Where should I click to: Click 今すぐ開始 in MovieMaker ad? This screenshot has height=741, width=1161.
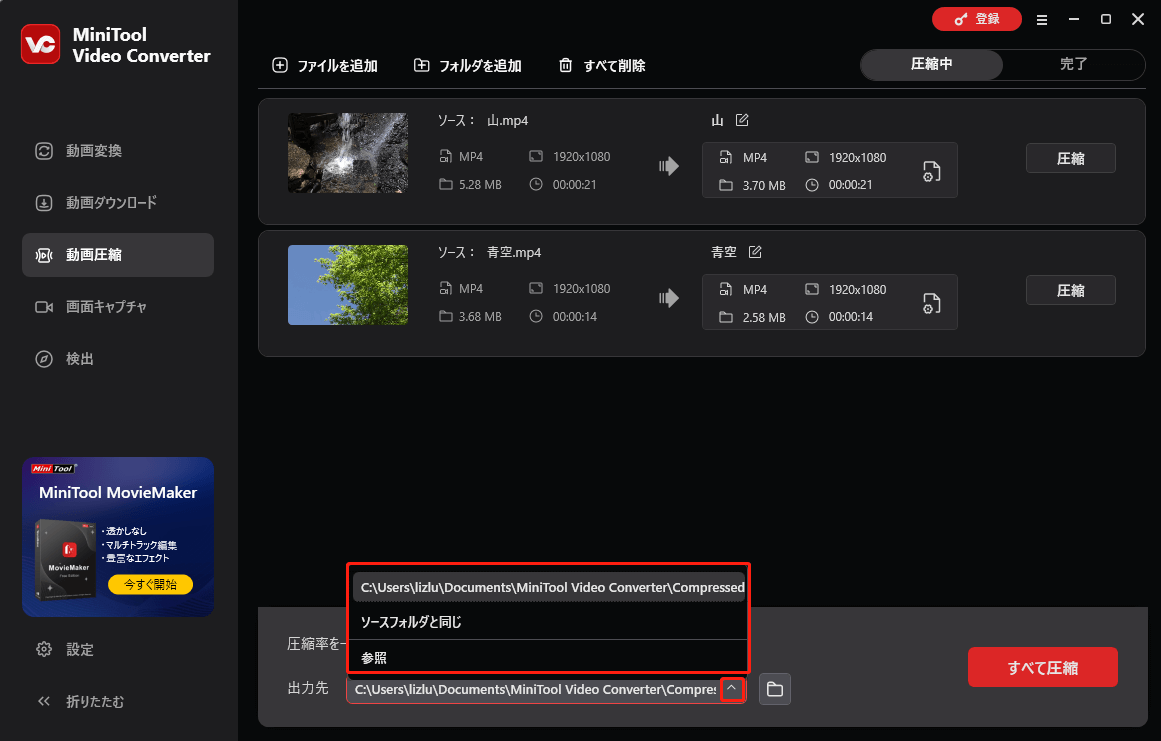[x=150, y=584]
